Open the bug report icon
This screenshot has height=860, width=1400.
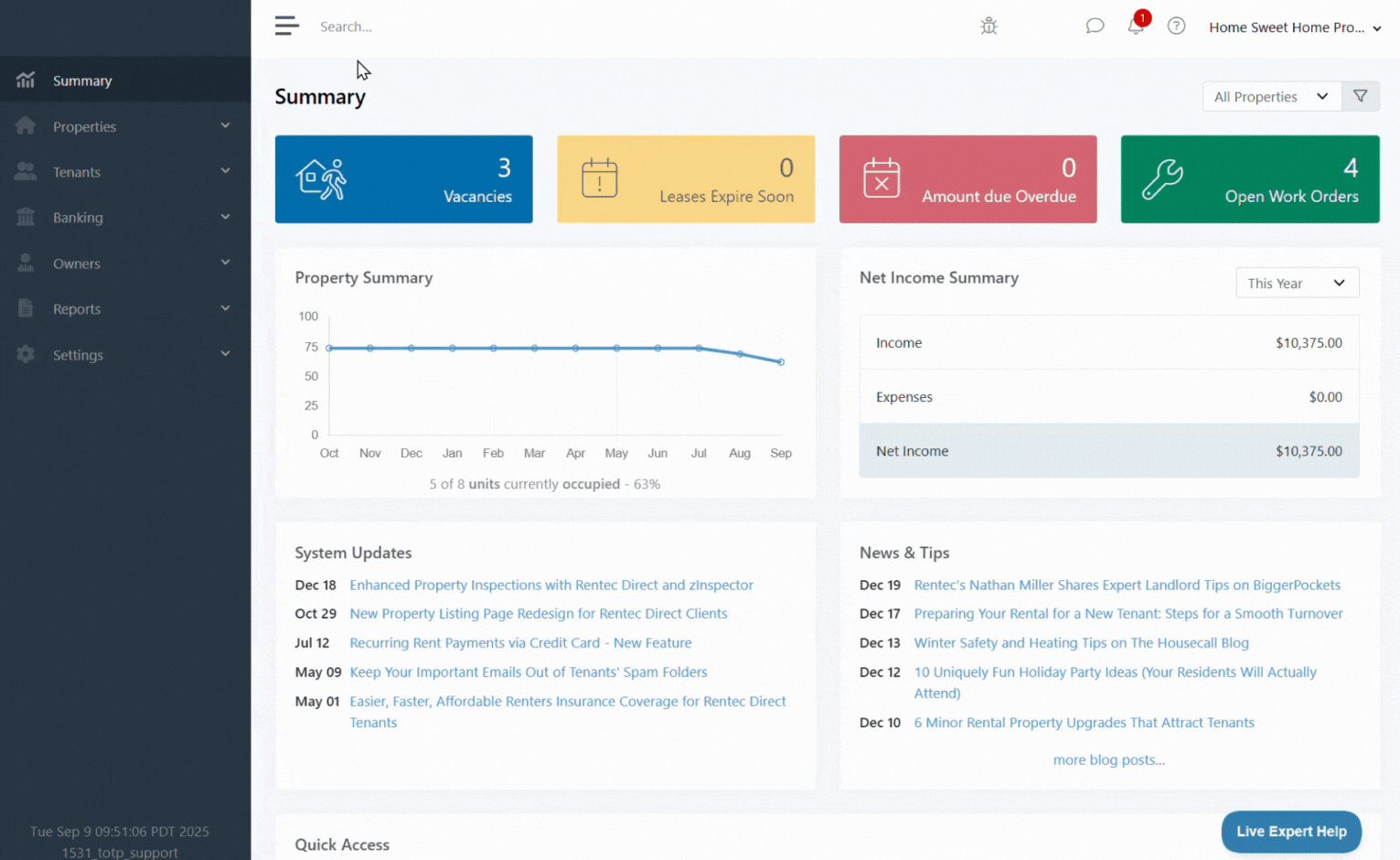(x=989, y=27)
